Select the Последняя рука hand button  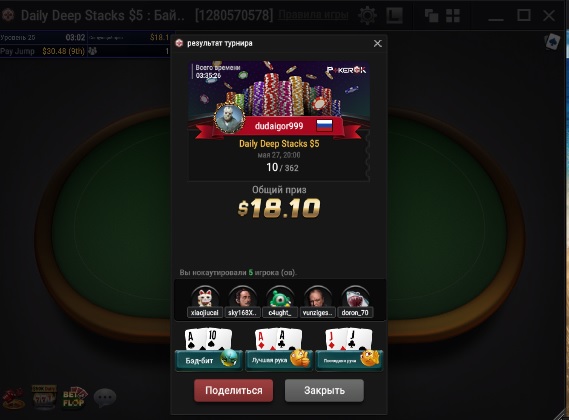349,360
